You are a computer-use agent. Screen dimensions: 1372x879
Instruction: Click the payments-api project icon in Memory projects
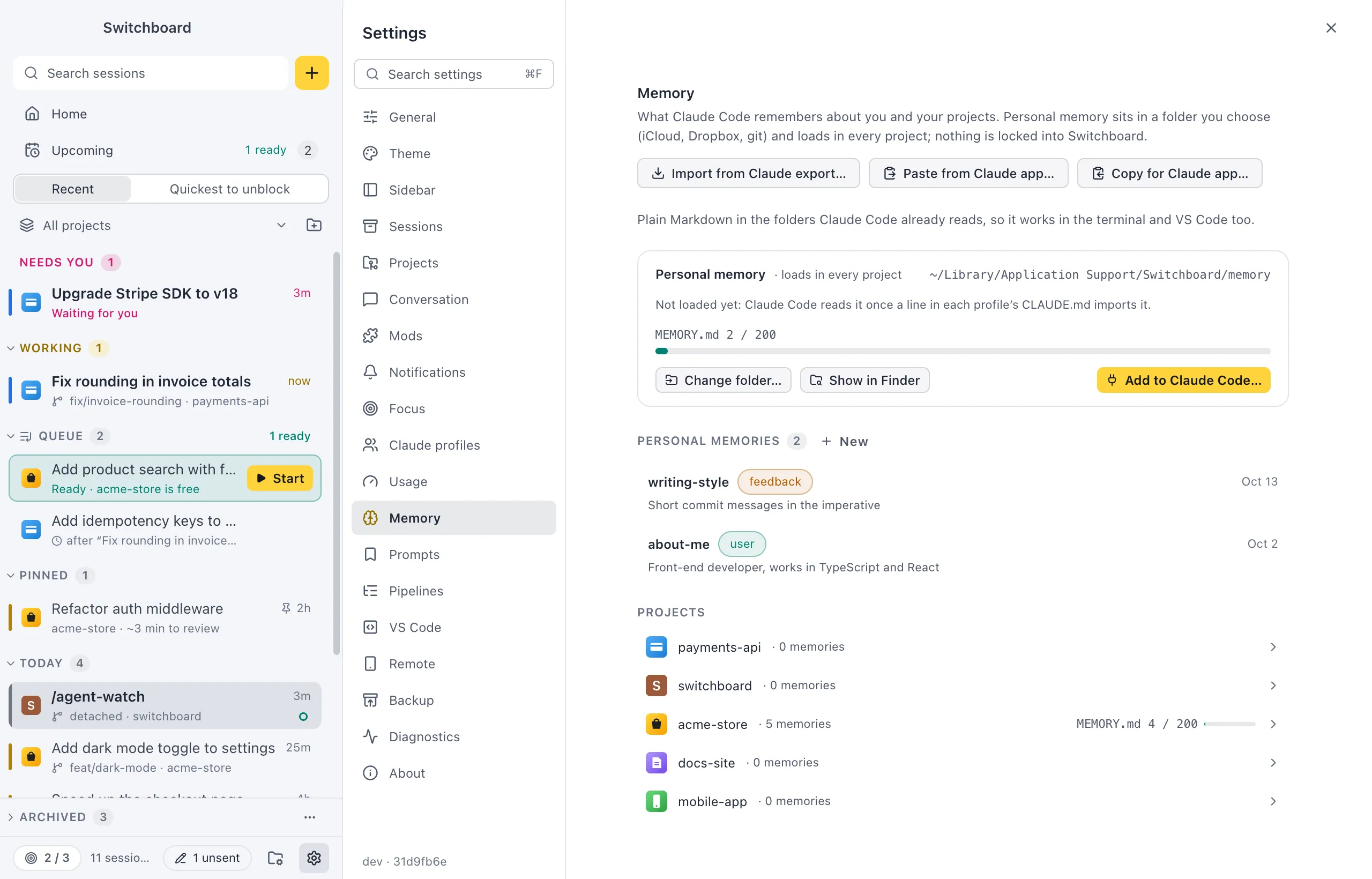[x=657, y=647]
